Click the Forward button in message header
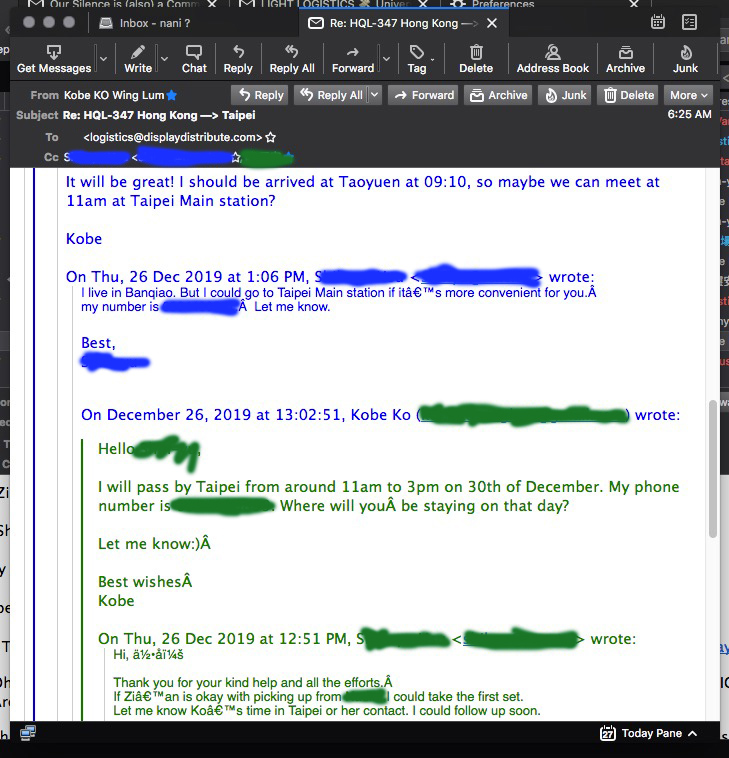The image size is (729, 758). [x=423, y=95]
